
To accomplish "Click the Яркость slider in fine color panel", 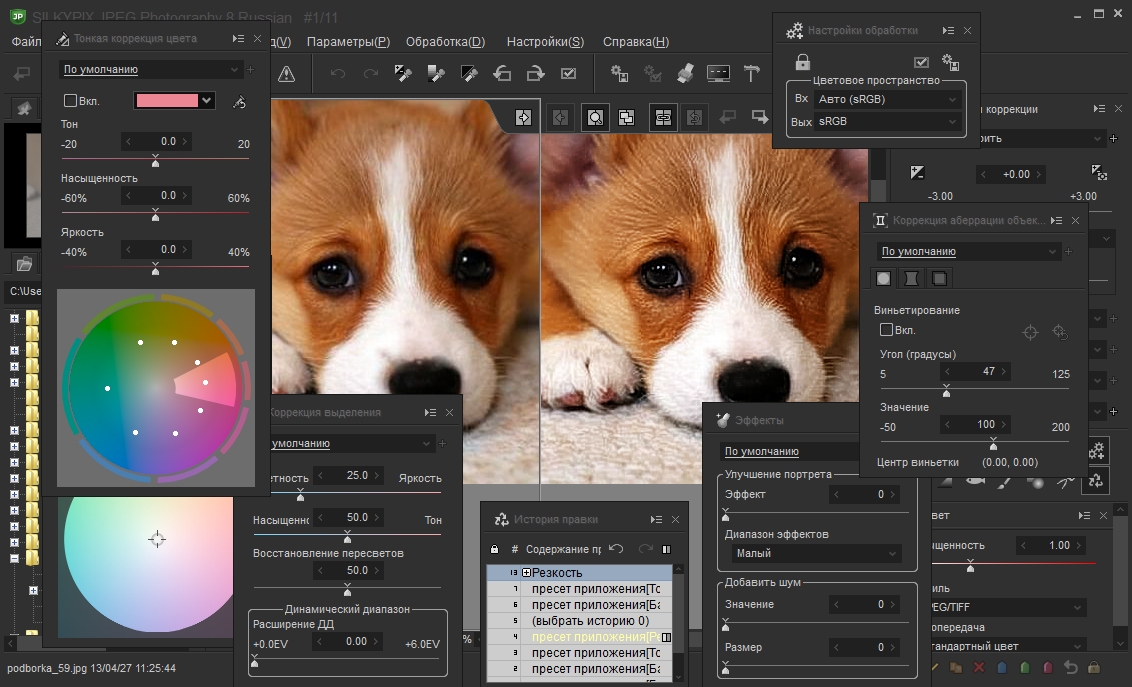I will tap(155, 267).
